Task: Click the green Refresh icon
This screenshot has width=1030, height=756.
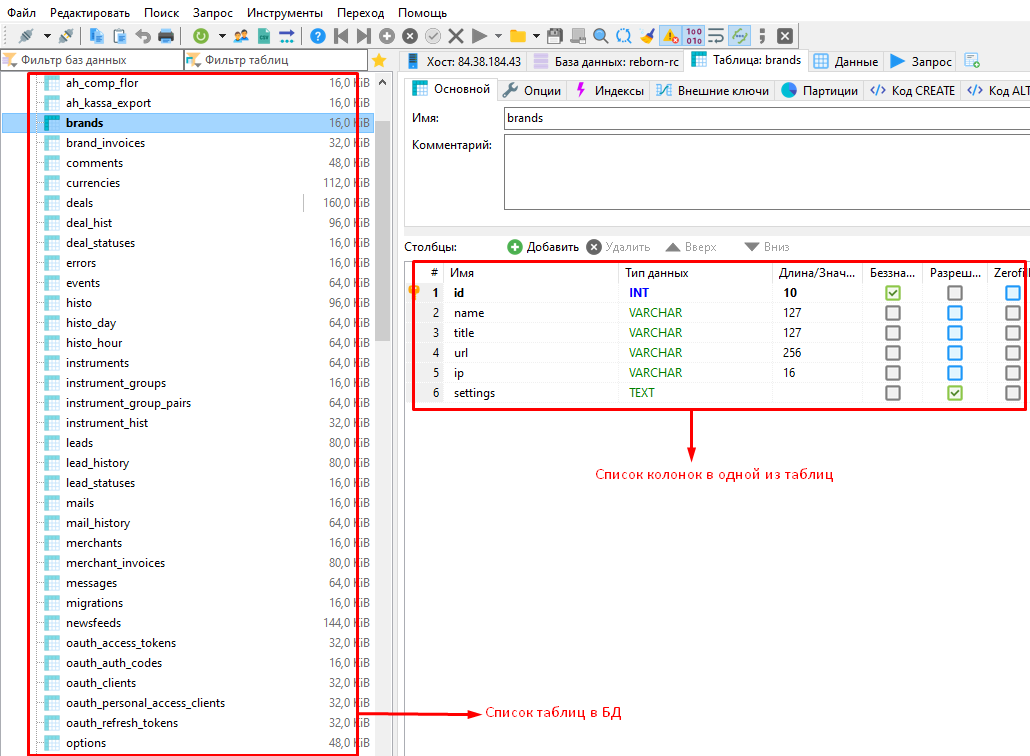Action: [200, 35]
